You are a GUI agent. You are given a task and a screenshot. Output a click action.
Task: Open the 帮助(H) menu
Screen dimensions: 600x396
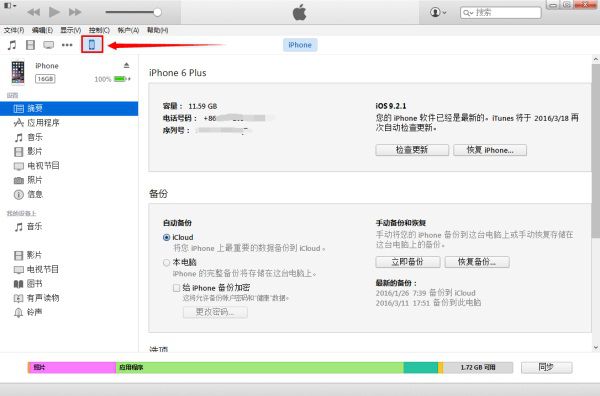(x=157, y=30)
